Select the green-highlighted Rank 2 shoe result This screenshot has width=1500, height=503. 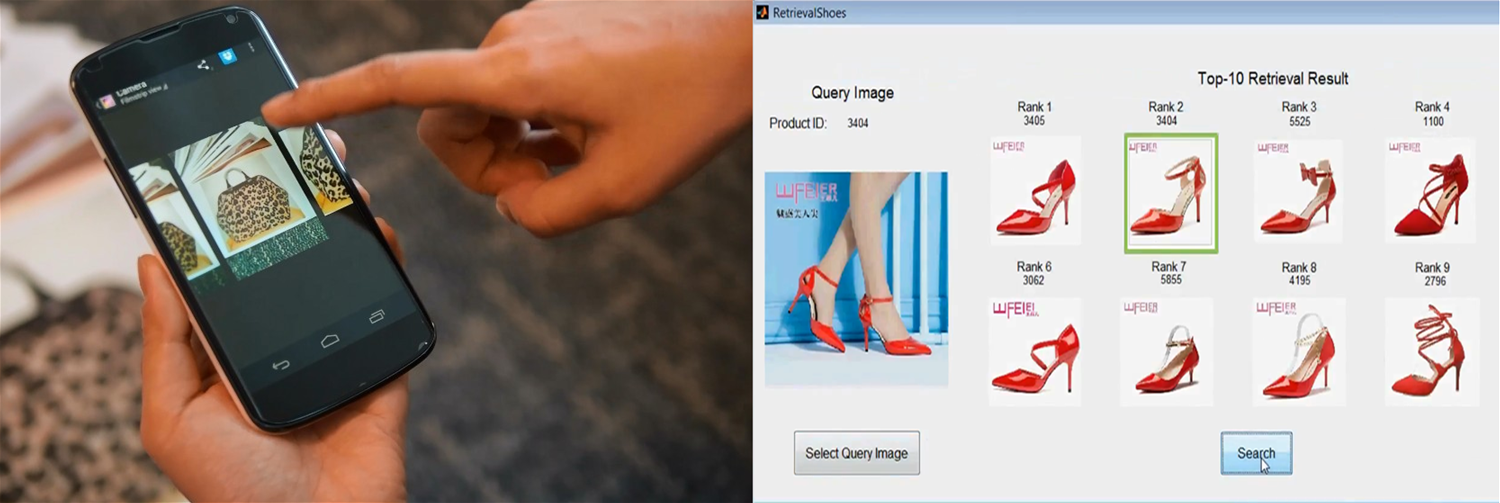pos(1170,193)
